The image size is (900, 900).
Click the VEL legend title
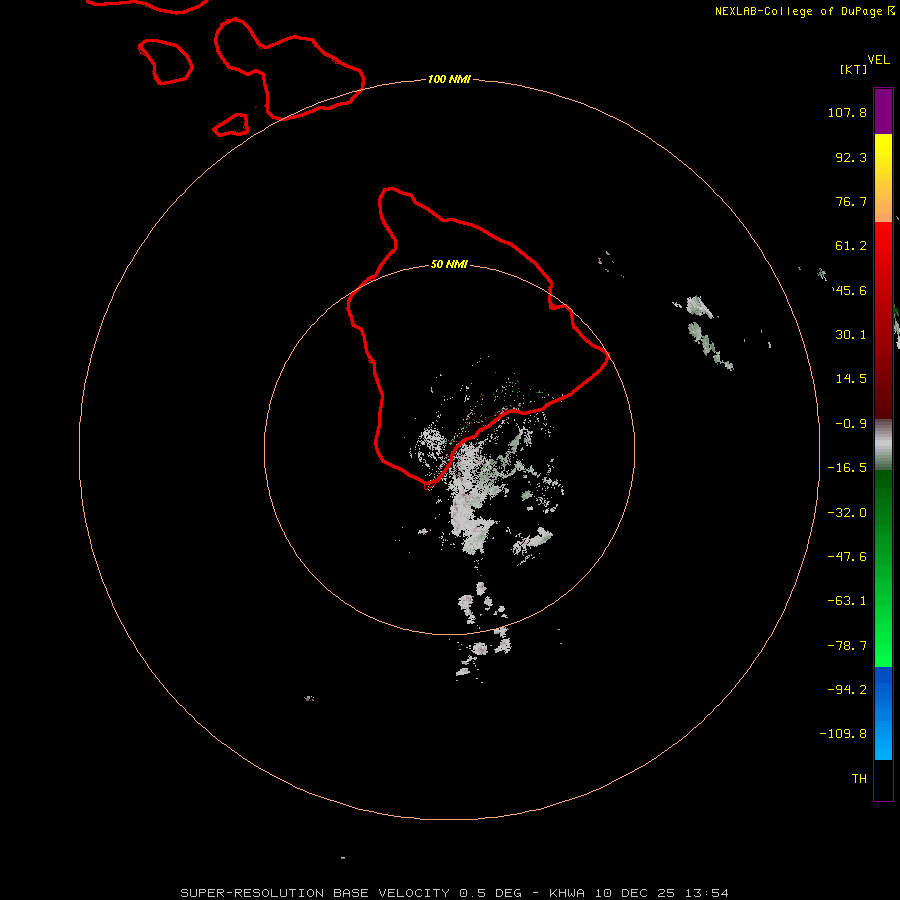tap(878, 60)
